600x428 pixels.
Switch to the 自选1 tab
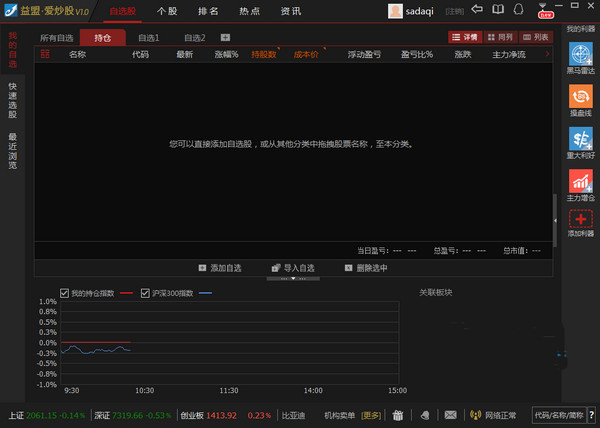coord(148,38)
